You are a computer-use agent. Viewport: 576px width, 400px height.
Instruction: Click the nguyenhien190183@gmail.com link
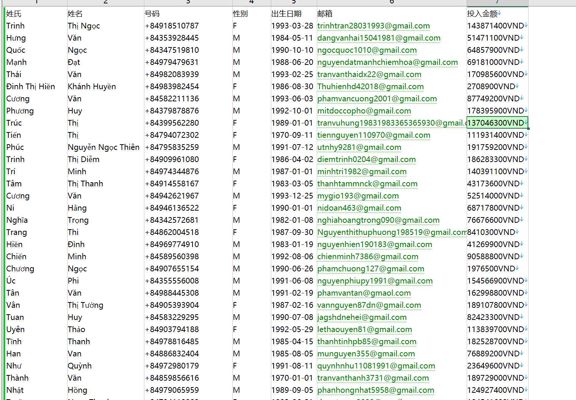[x=375, y=244]
